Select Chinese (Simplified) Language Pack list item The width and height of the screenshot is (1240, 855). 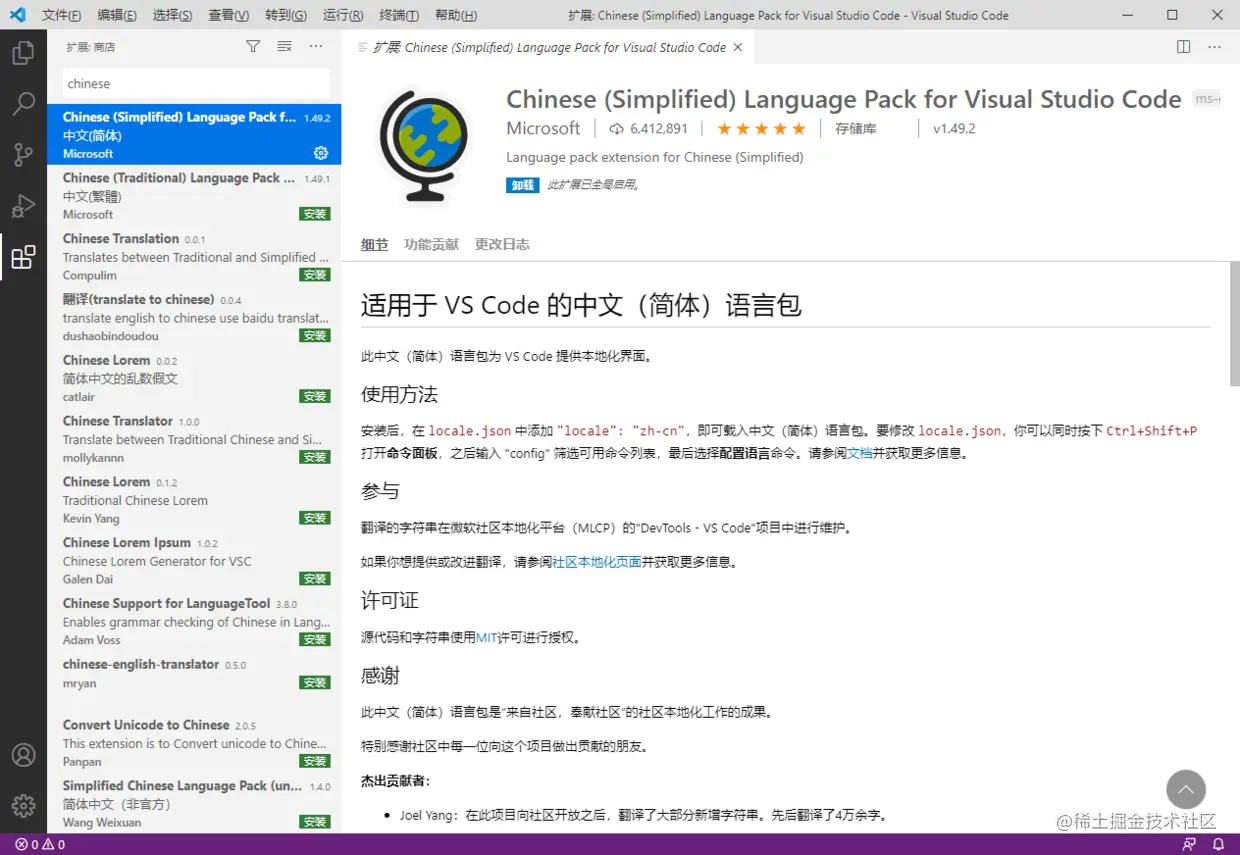(194, 135)
